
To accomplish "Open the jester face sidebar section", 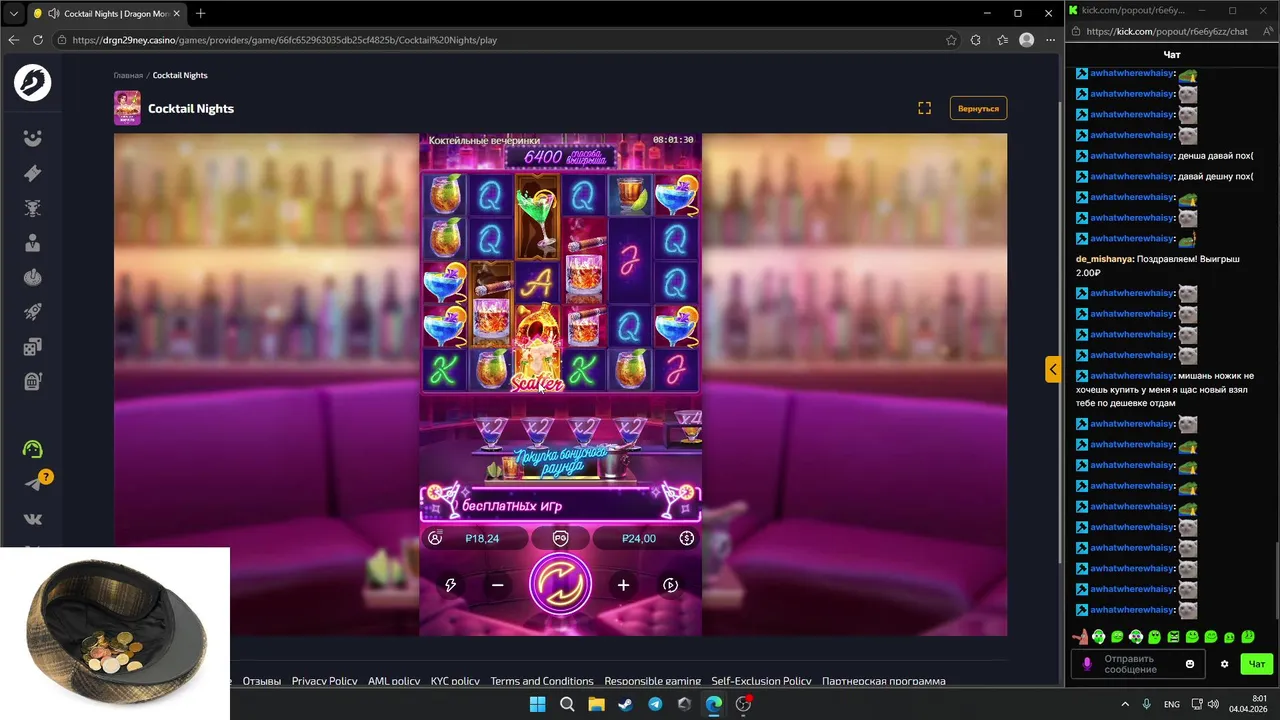I will pos(32,138).
